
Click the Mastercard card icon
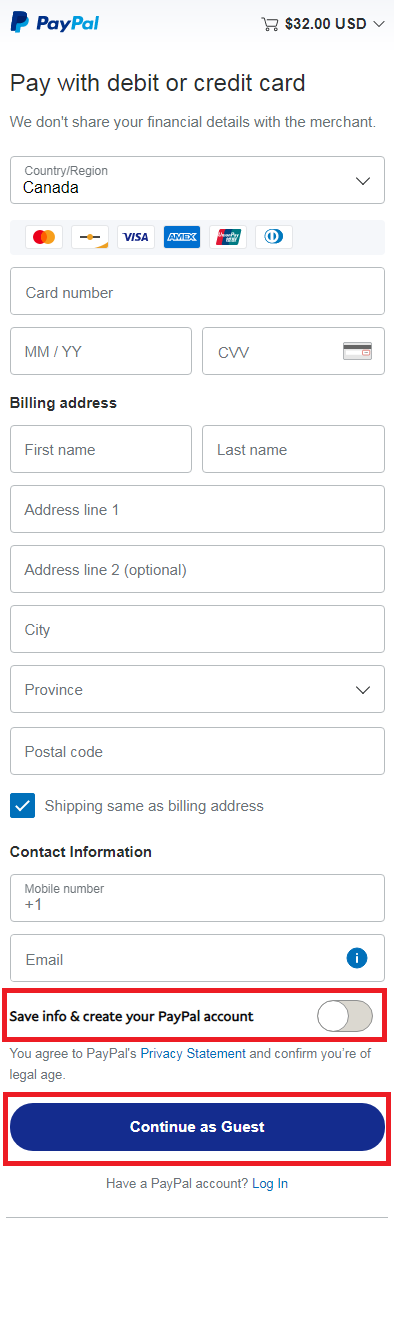(x=44, y=237)
